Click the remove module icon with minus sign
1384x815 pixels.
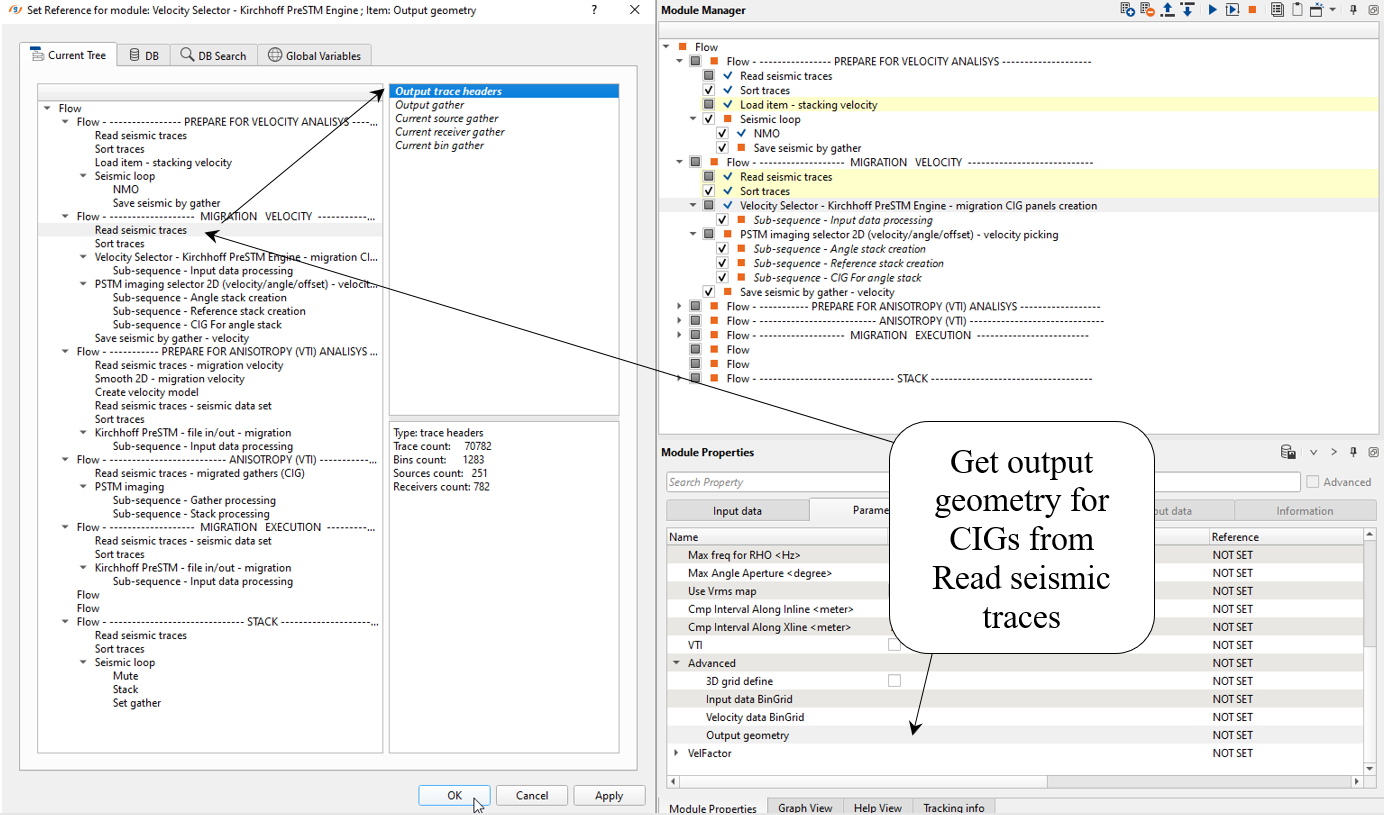(x=1147, y=10)
